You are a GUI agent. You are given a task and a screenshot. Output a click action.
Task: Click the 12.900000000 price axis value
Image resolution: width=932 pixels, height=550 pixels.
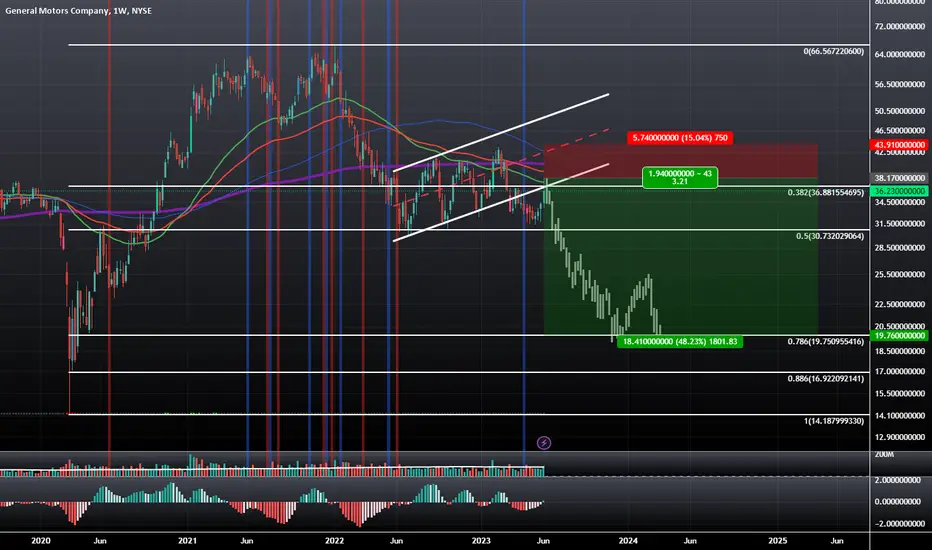(x=899, y=437)
